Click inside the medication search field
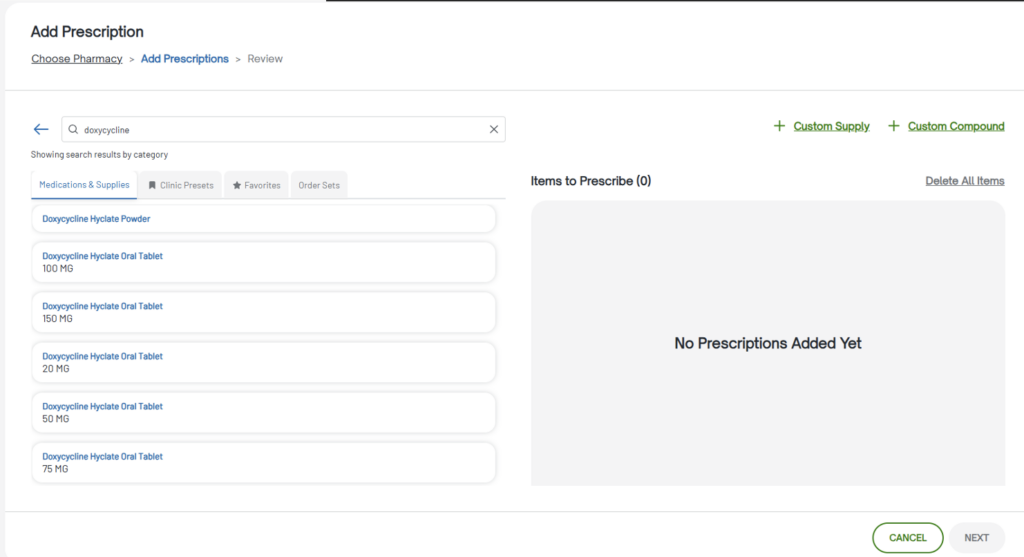1024x557 pixels. pyautogui.click(x=280, y=129)
